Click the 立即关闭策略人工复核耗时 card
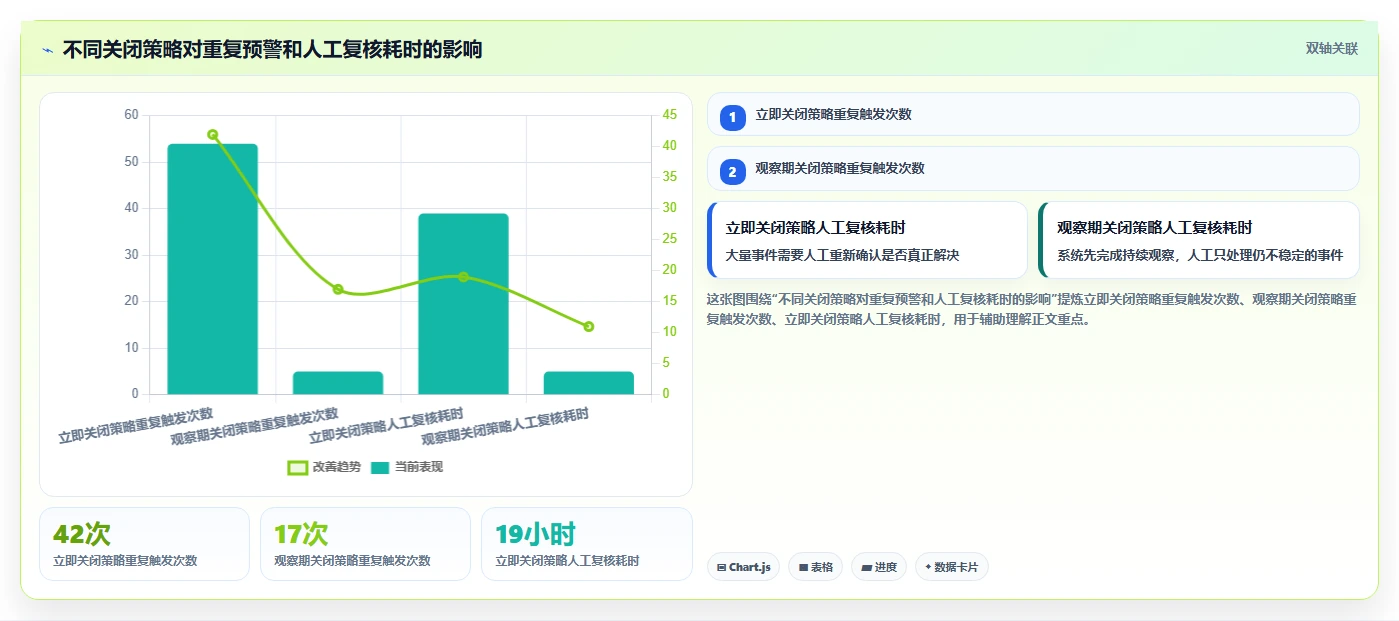Viewport: 1399px width, 621px height. pyautogui.click(x=867, y=240)
